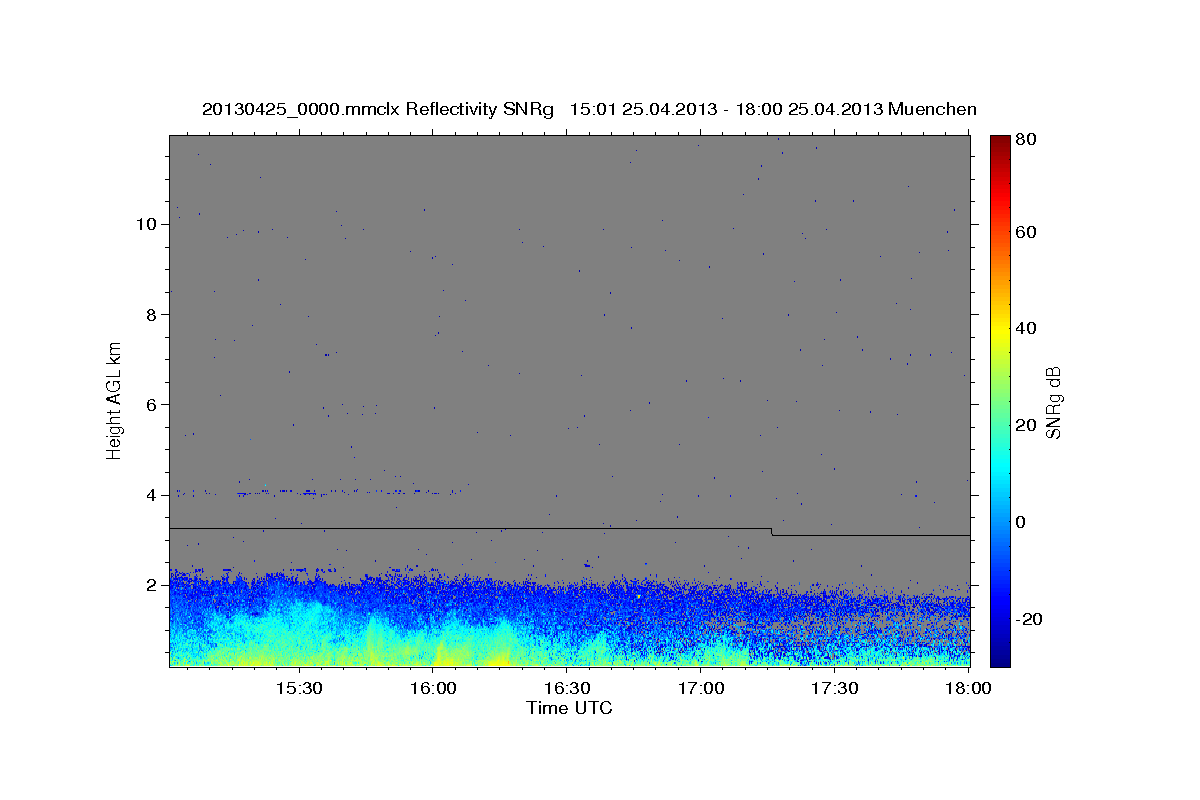Click the 'Time UTC' axis label

(569, 708)
